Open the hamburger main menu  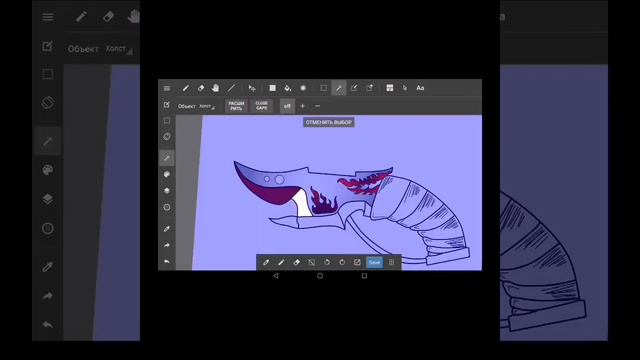click(167, 88)
